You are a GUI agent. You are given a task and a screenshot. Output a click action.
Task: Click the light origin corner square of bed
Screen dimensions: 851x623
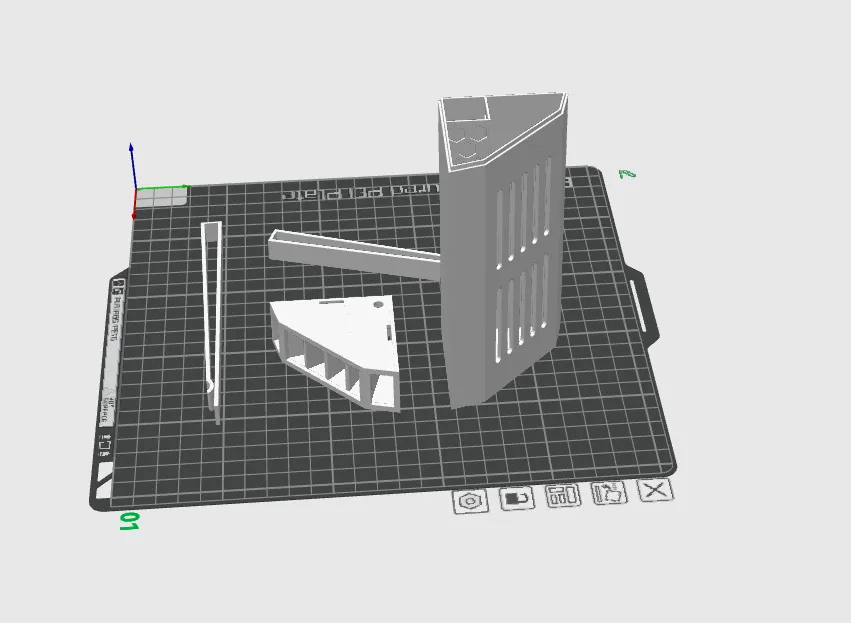tap(161, 197)
